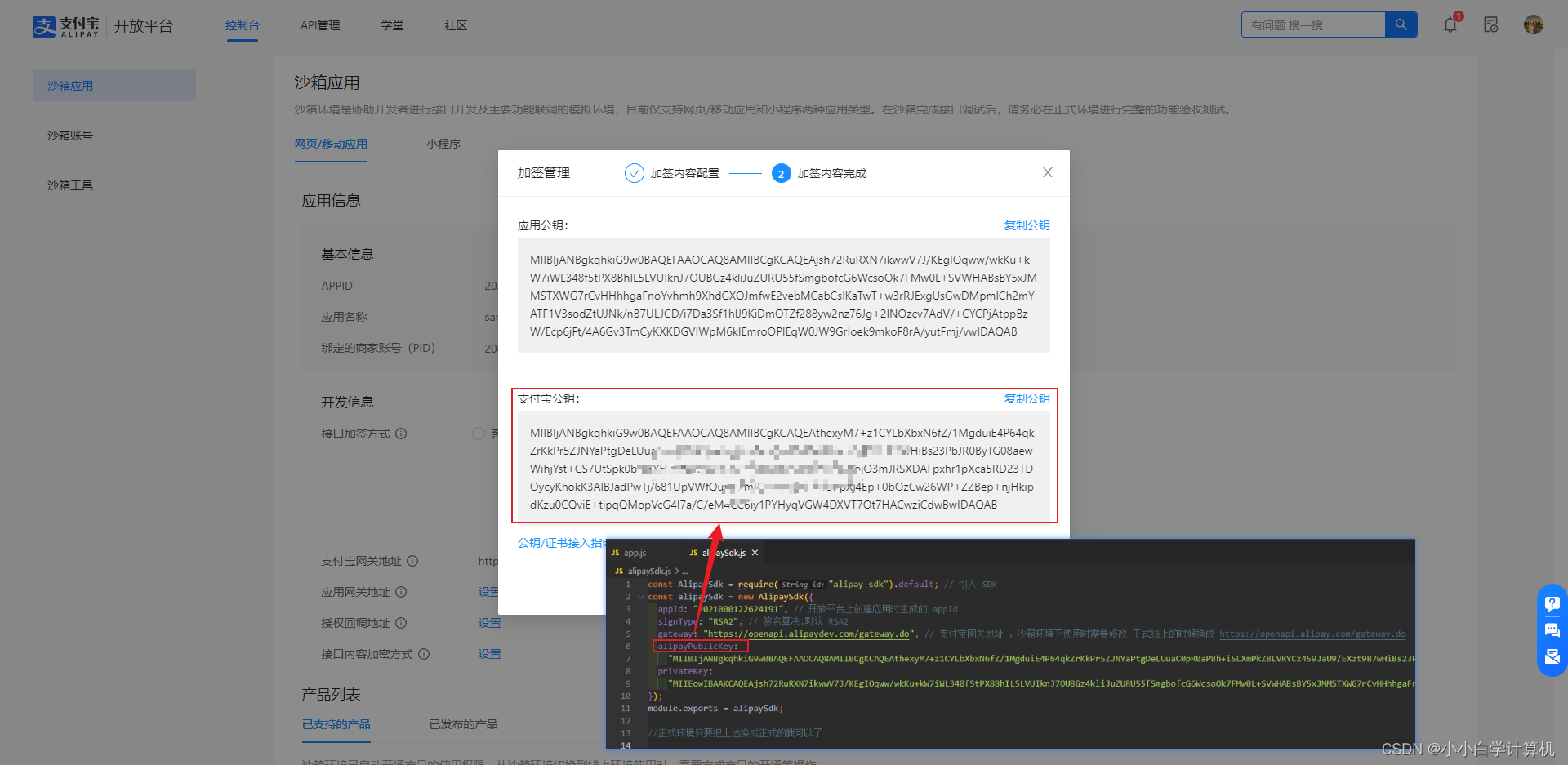1568x765 pixels.
Task: Click the Alipay logo in header
Action: (66, 26)
